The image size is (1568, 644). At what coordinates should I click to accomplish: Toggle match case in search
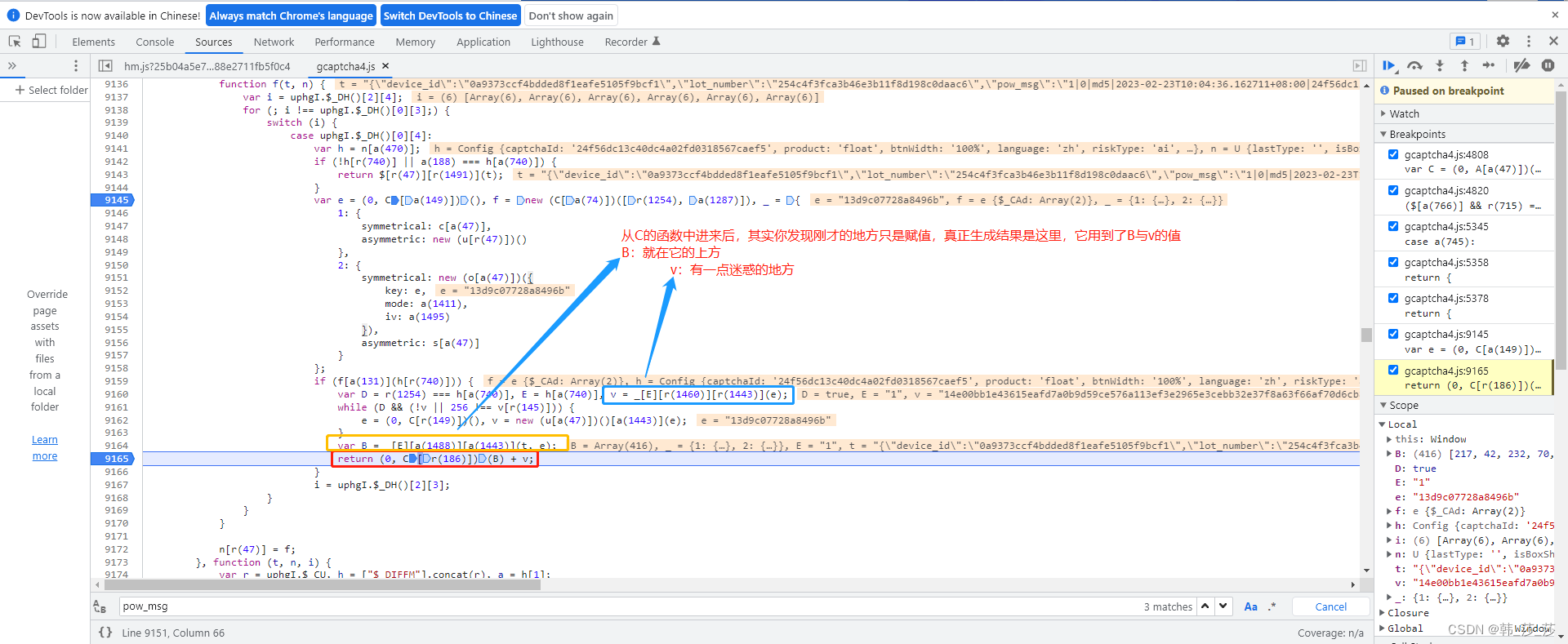coord(1250,606)
